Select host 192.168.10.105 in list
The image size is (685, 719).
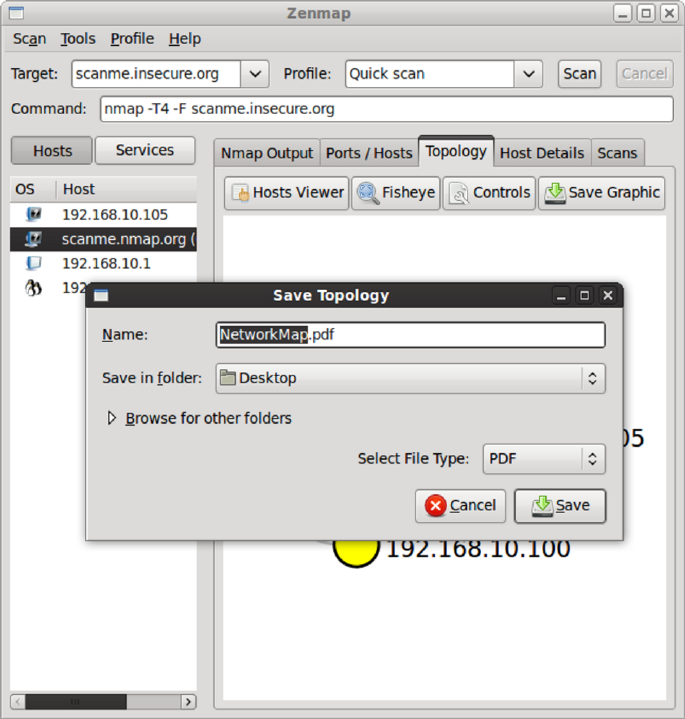[x=103, y=215]
